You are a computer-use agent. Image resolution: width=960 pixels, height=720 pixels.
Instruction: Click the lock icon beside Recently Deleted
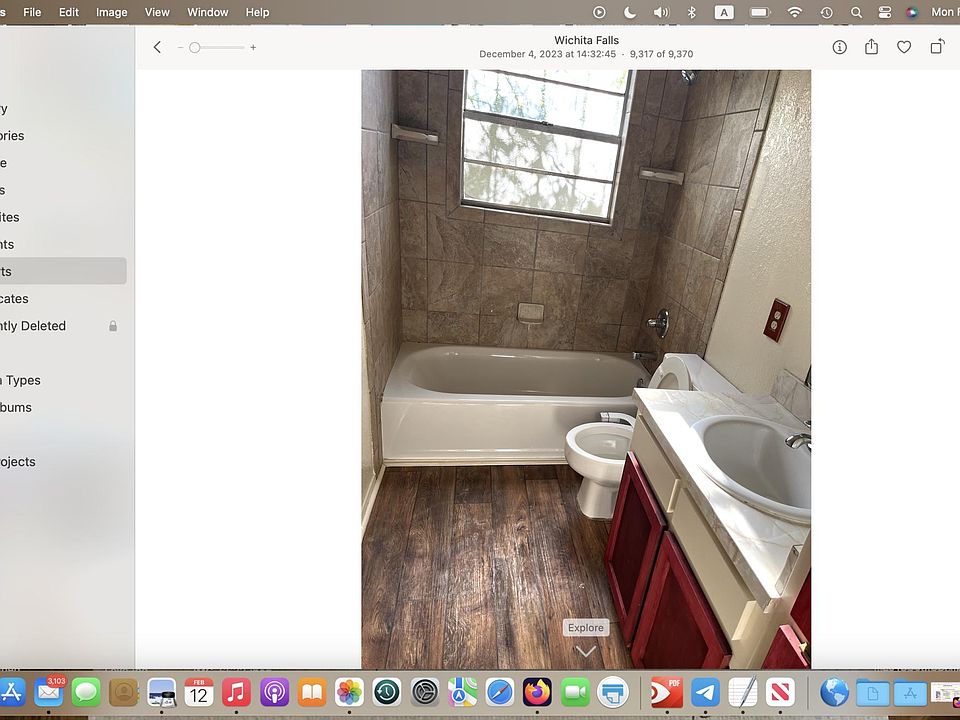113,326
